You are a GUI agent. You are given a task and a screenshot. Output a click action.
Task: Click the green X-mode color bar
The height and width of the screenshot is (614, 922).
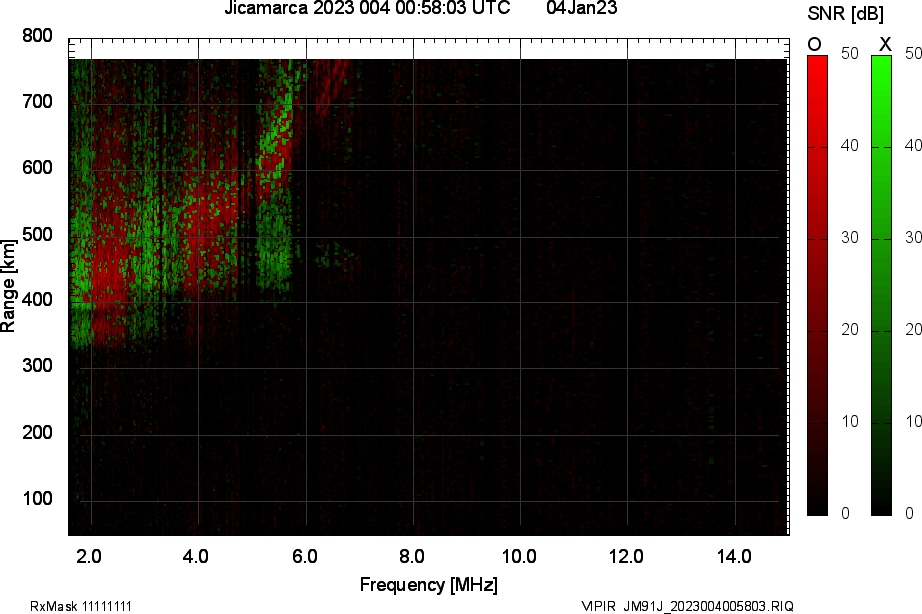[x=881, y=285]
